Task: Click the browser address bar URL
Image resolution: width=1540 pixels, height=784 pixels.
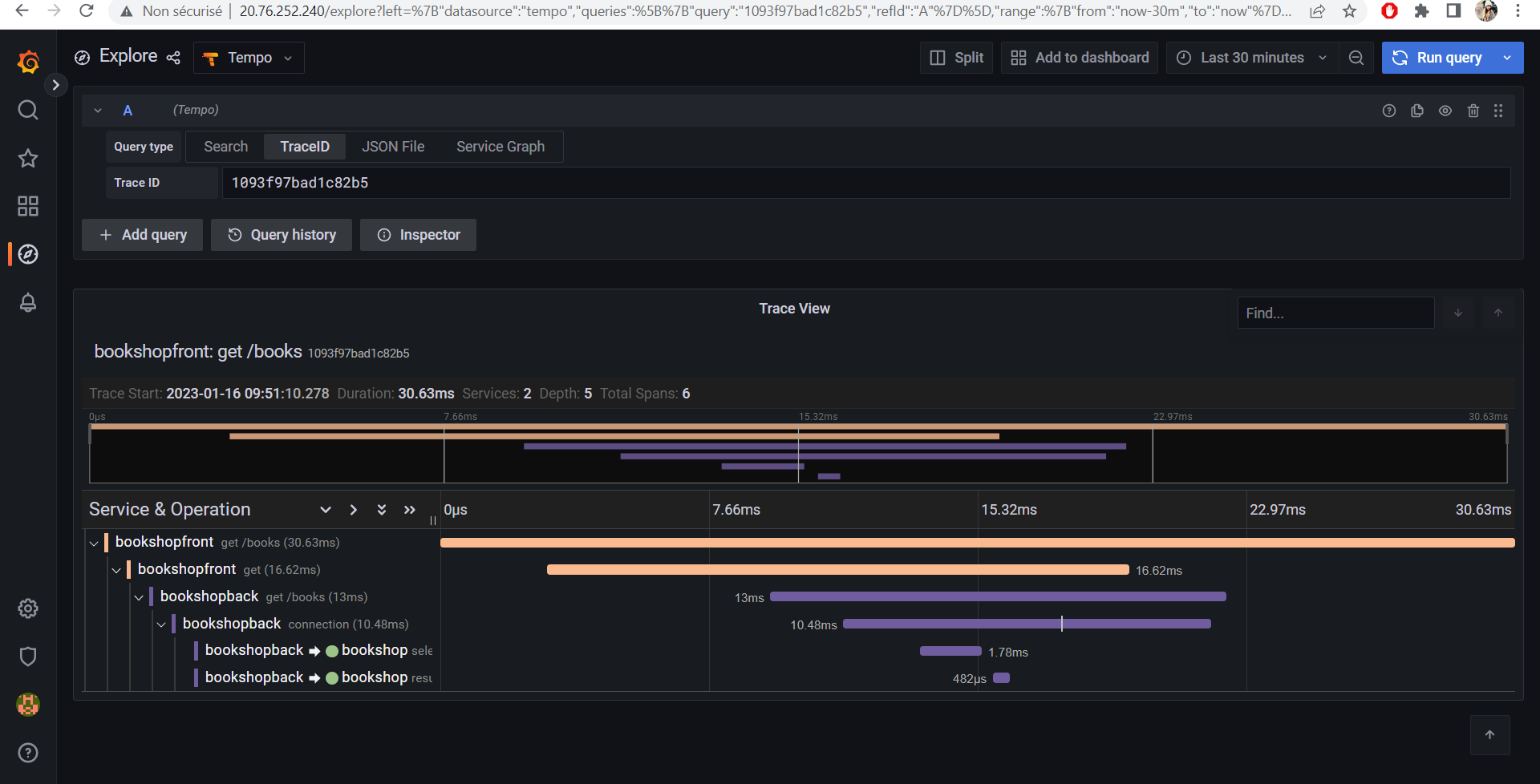Action: [764, 11]
